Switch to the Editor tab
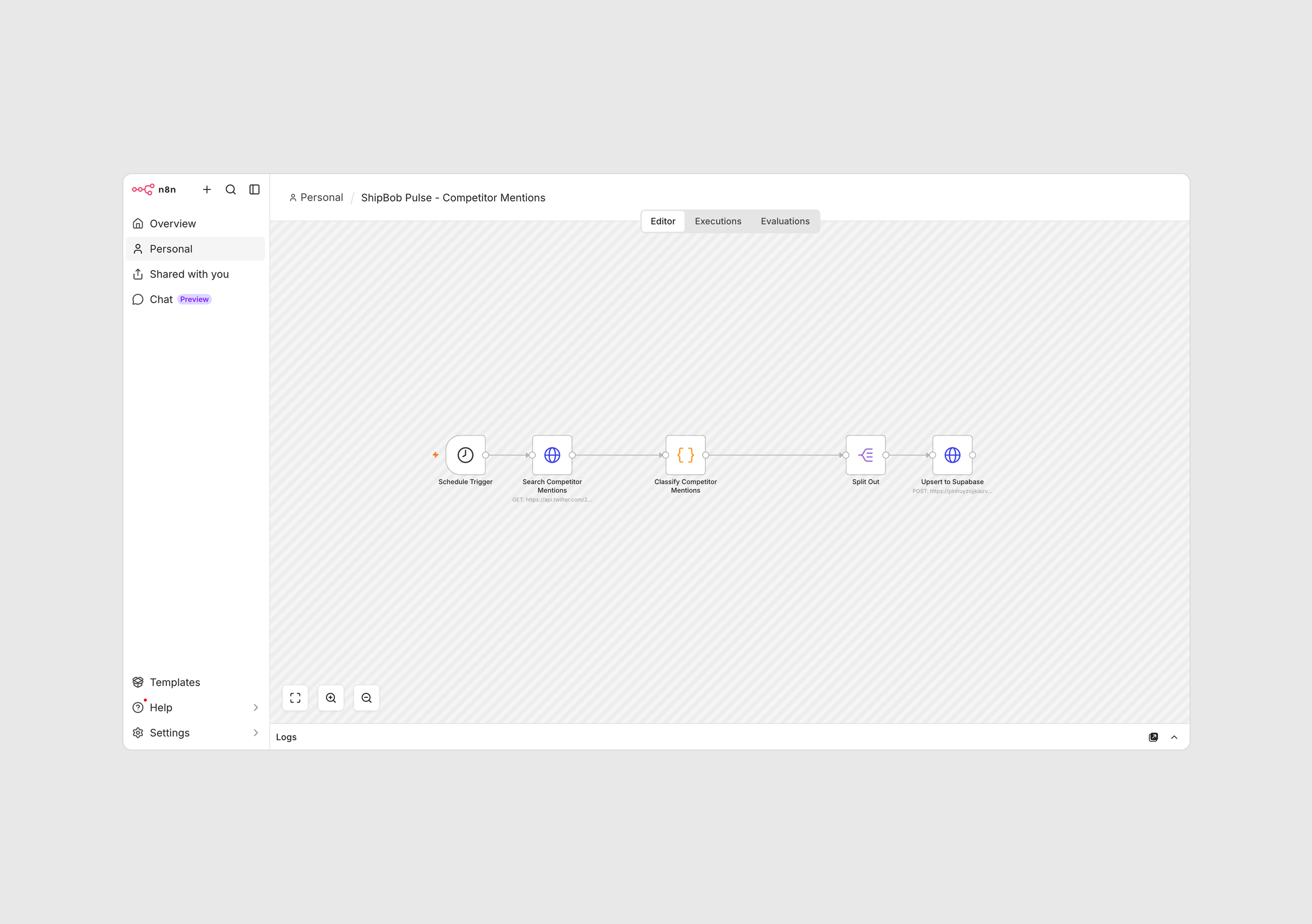The width and height of the screenshot is (1312, 924). 663,221
